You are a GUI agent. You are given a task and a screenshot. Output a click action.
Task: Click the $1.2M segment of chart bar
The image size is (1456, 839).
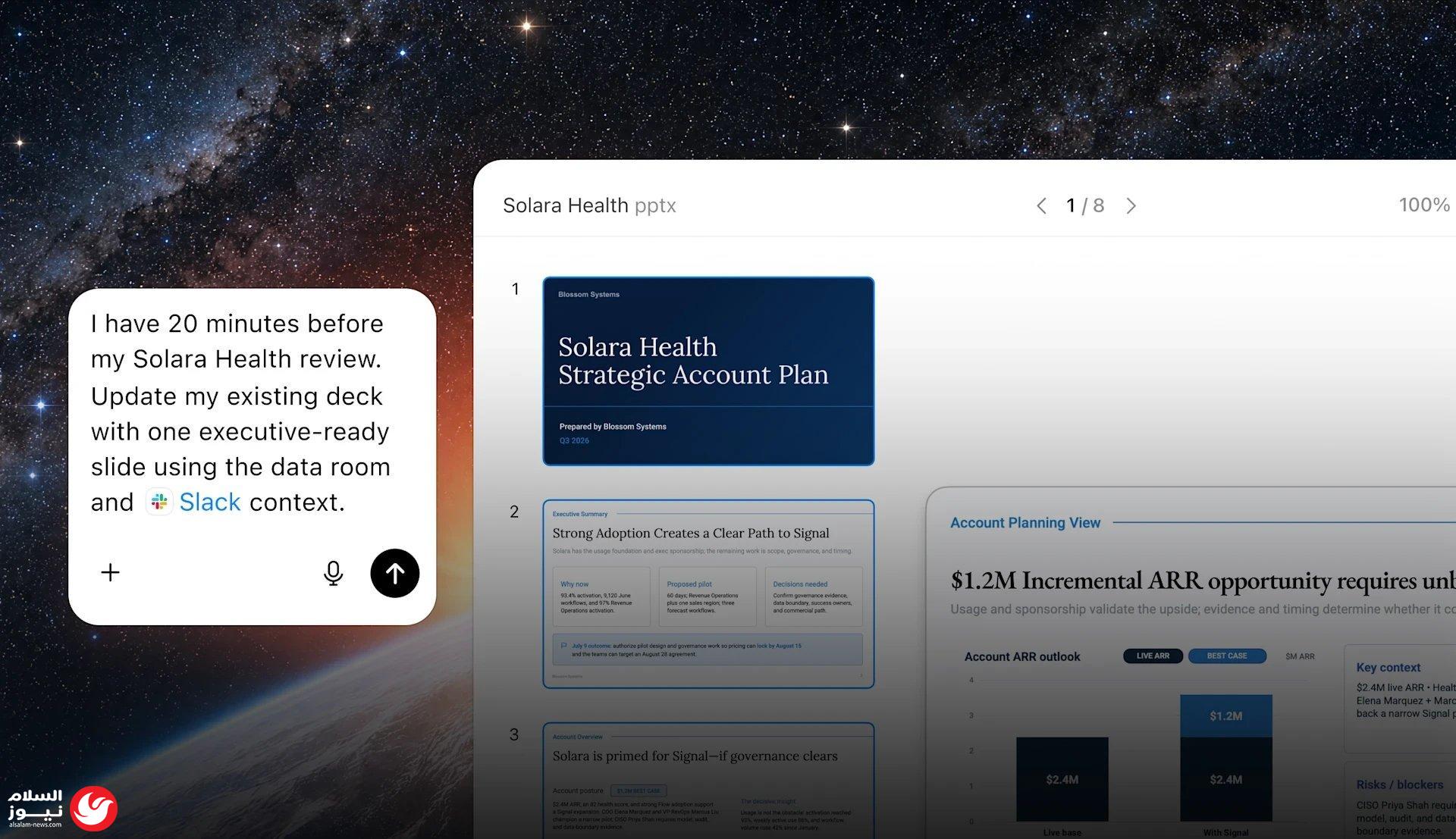pos(1225,715)
